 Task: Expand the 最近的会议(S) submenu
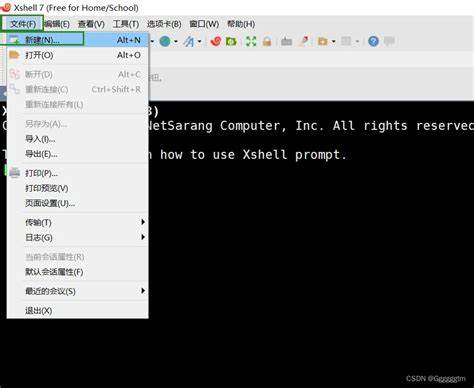point(77,291)
